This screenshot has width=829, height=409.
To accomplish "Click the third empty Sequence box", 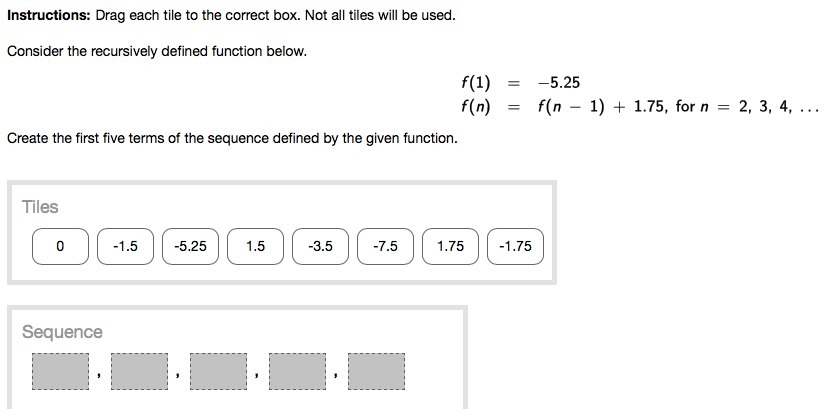I will click(218, 371).
